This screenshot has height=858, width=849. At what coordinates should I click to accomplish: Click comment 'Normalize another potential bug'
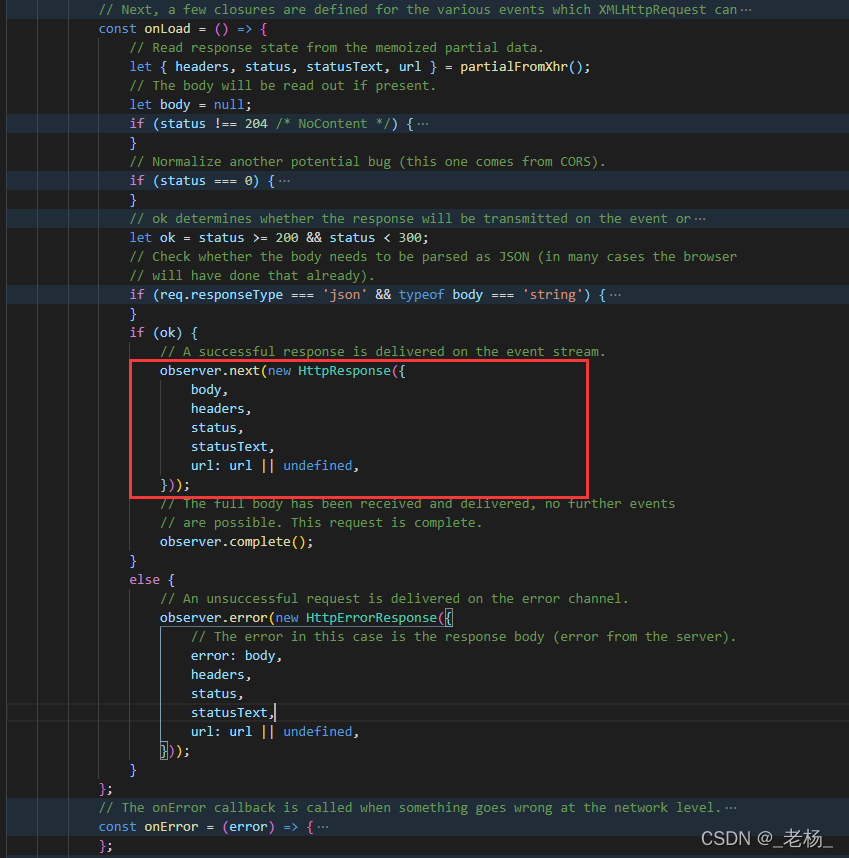(x=368, y=162)
